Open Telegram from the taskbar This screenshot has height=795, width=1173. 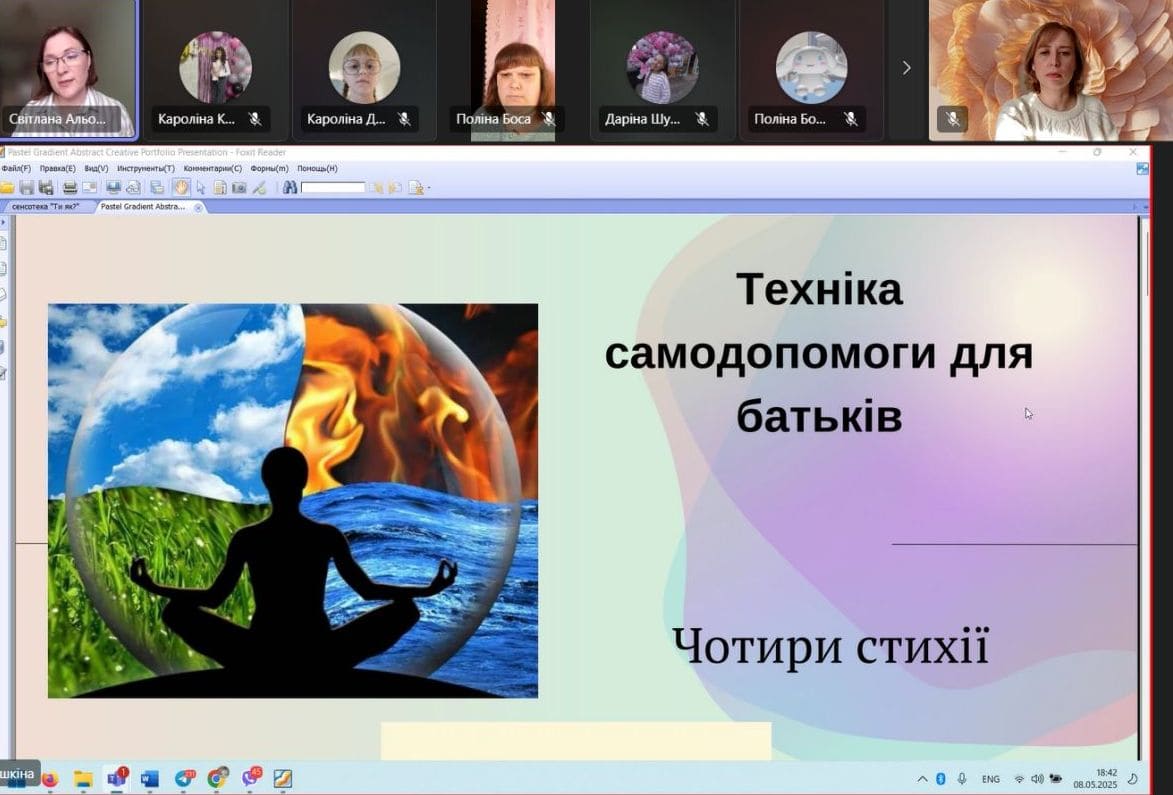click(184, 778)
